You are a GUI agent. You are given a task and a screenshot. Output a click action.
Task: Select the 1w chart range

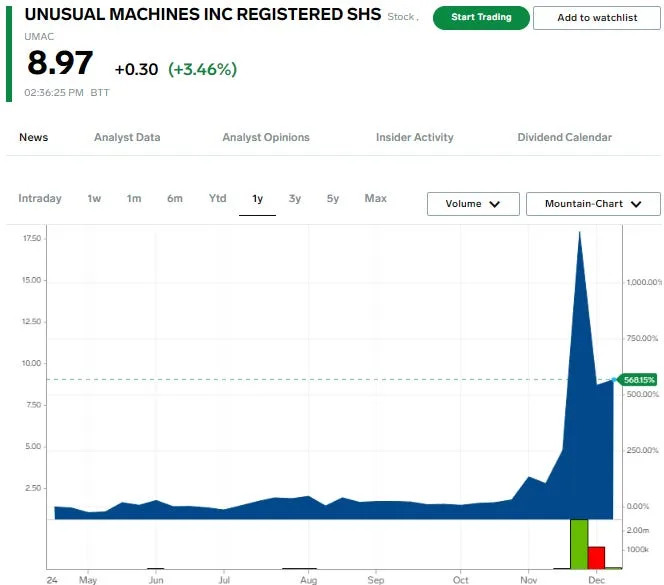(x=94, y=198)
